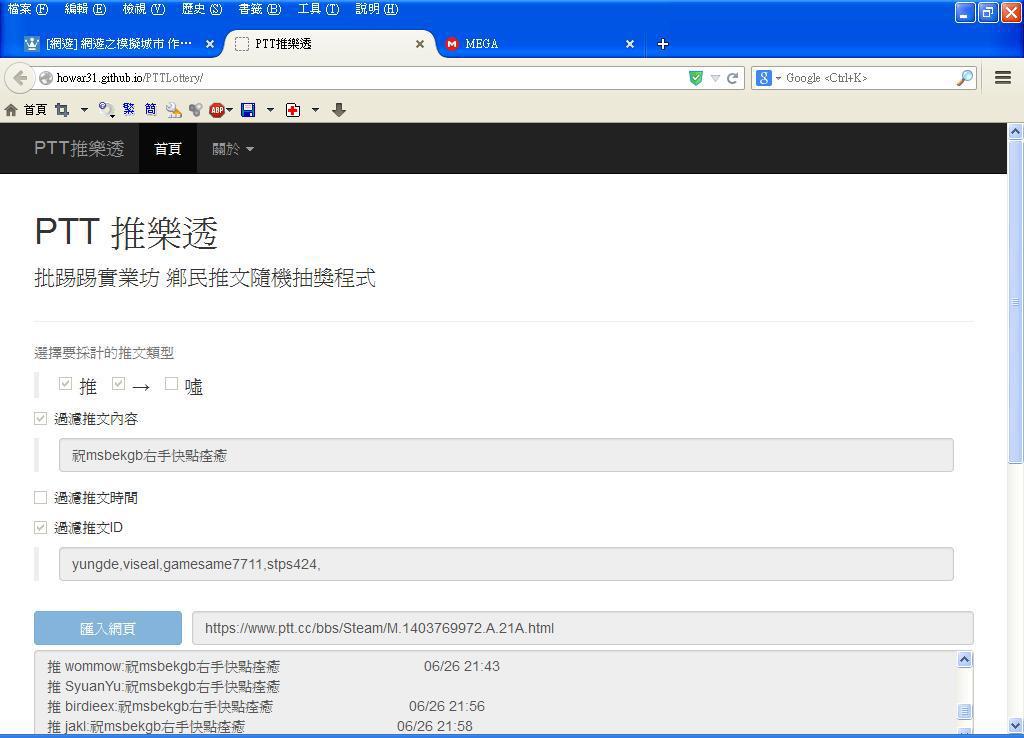Click the birdieex push comment row
The height and width of the screenshot is (738, 1024).
[266, 706]
